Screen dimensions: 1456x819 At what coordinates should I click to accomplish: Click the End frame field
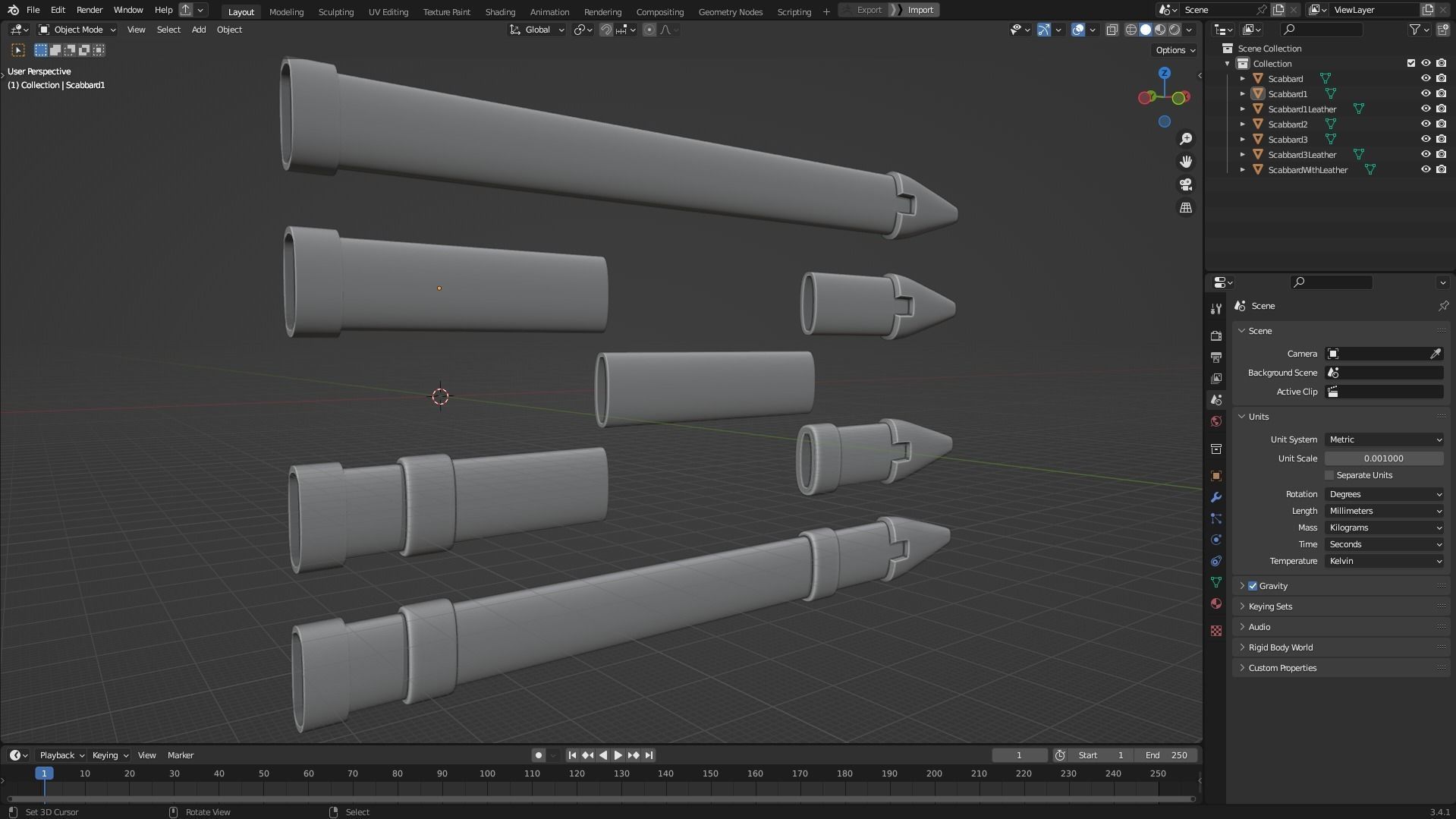1167,755
